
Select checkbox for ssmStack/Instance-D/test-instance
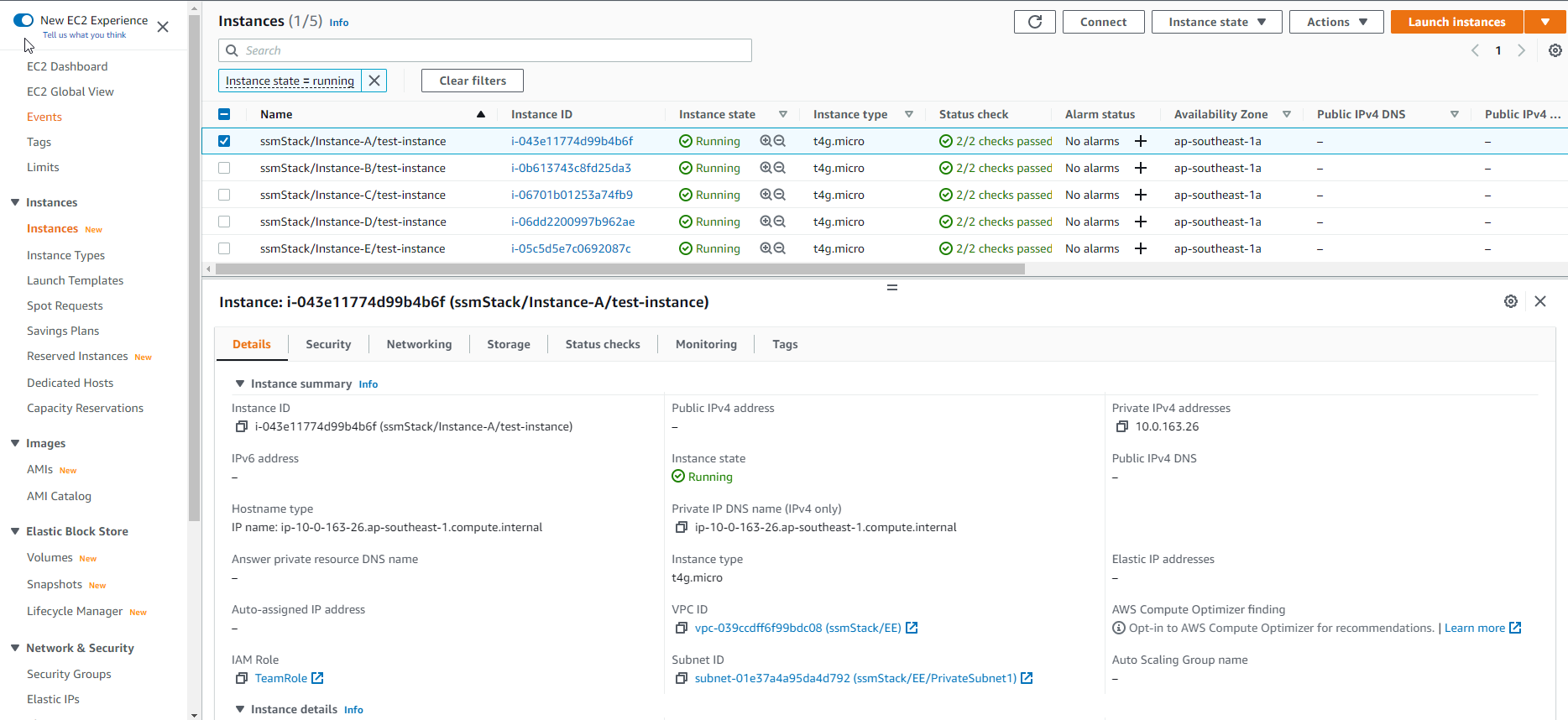click(x=224, y=222)
